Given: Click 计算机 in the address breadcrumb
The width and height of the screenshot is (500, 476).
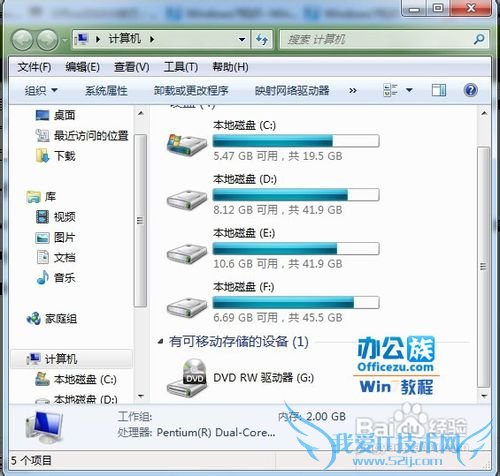Looking at the screenshot, I should [125, 39].
